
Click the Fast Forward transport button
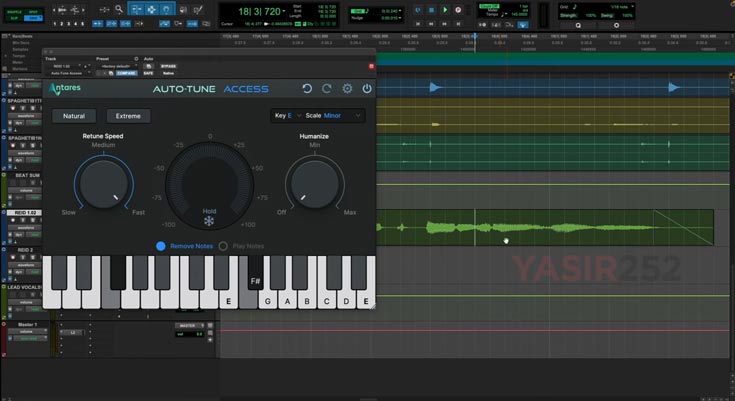445,23
